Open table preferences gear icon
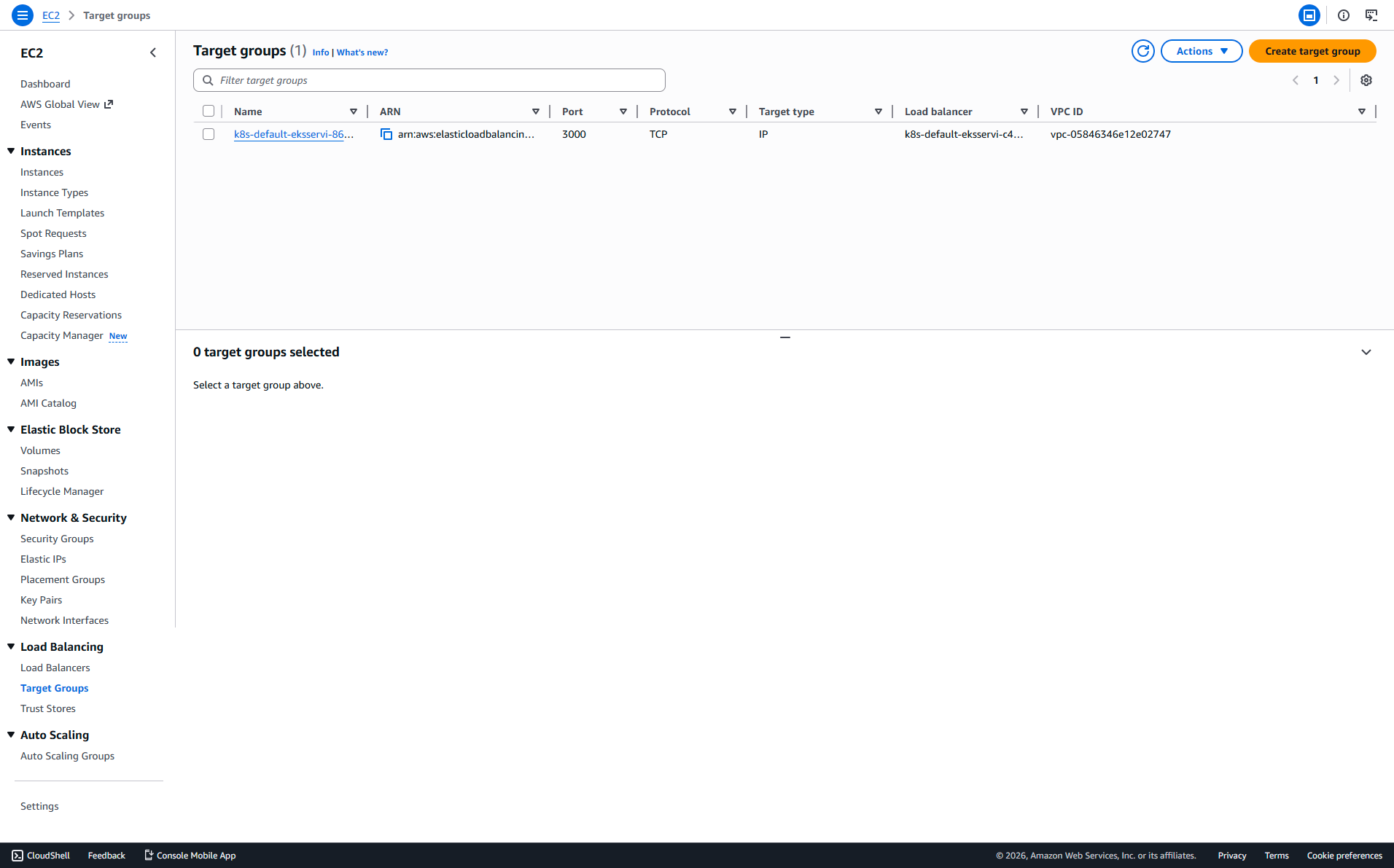Viewport: 1394px width, 868px height. (x=1366, y=80)
